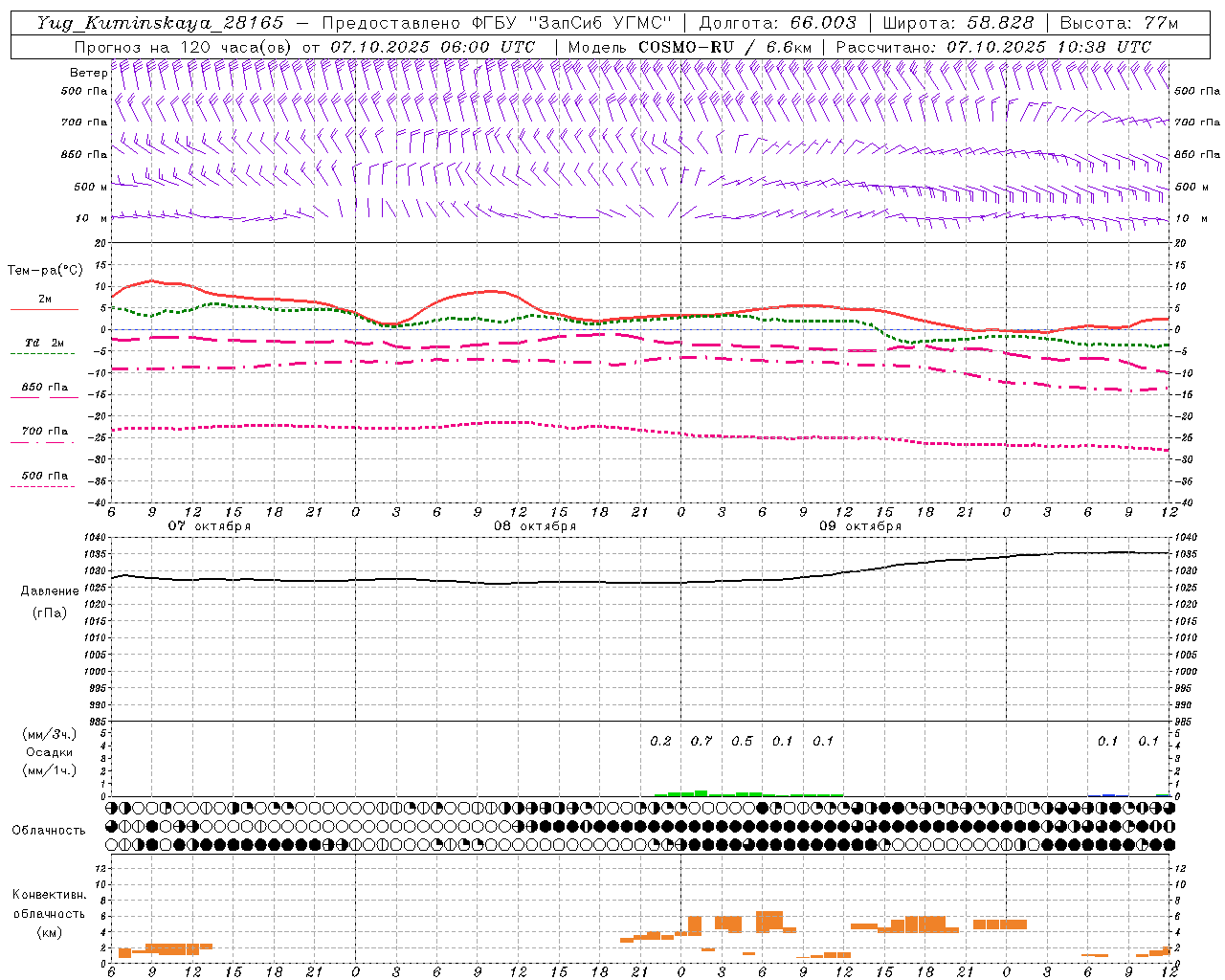The height and width of the screenshot is (980, 1225).
Task: Click Рассчитано: 07.10.2025 10:38 UTC timestamp
Action: pos(993,47)
